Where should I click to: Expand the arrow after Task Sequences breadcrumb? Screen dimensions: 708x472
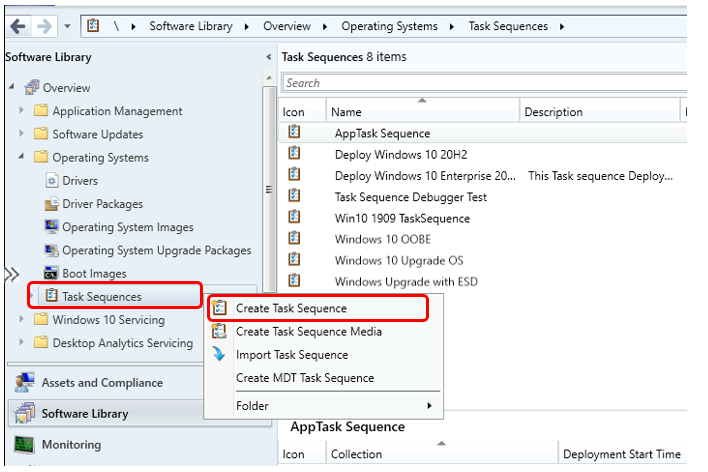[562, 27]
